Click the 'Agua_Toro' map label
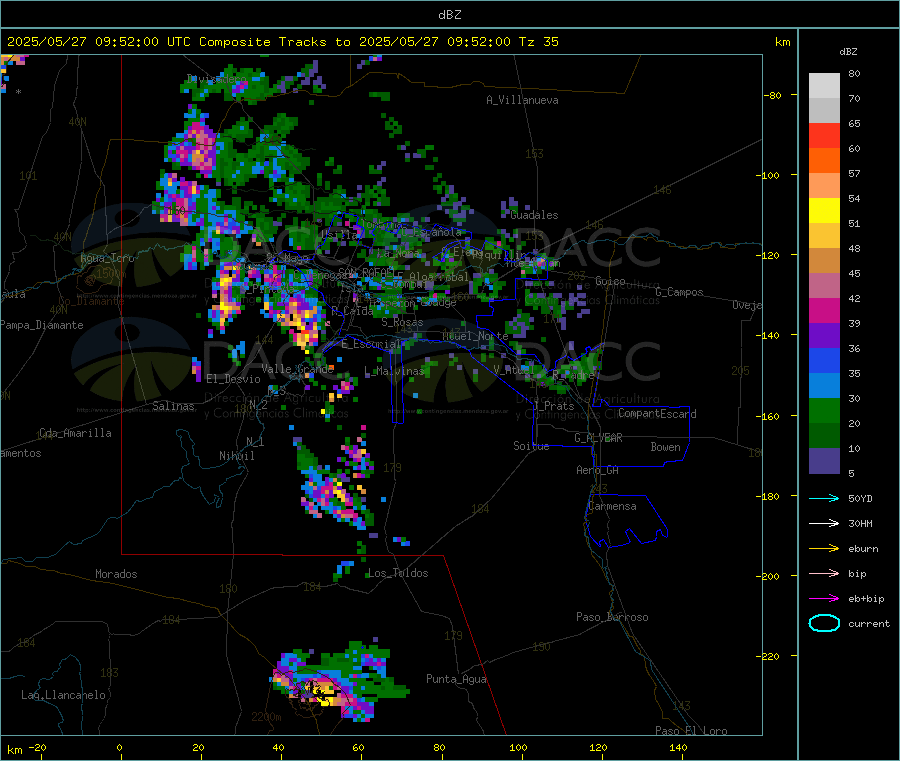This screenshot has width=900, height=761. (x=107, y=258)
